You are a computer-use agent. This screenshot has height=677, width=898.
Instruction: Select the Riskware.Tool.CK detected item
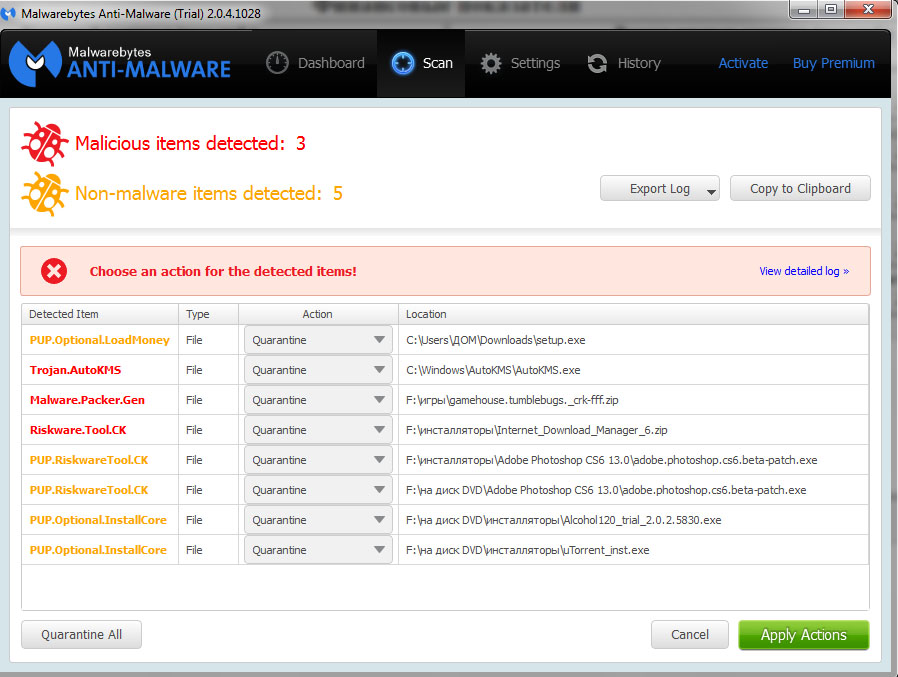[x=78, y=430]
